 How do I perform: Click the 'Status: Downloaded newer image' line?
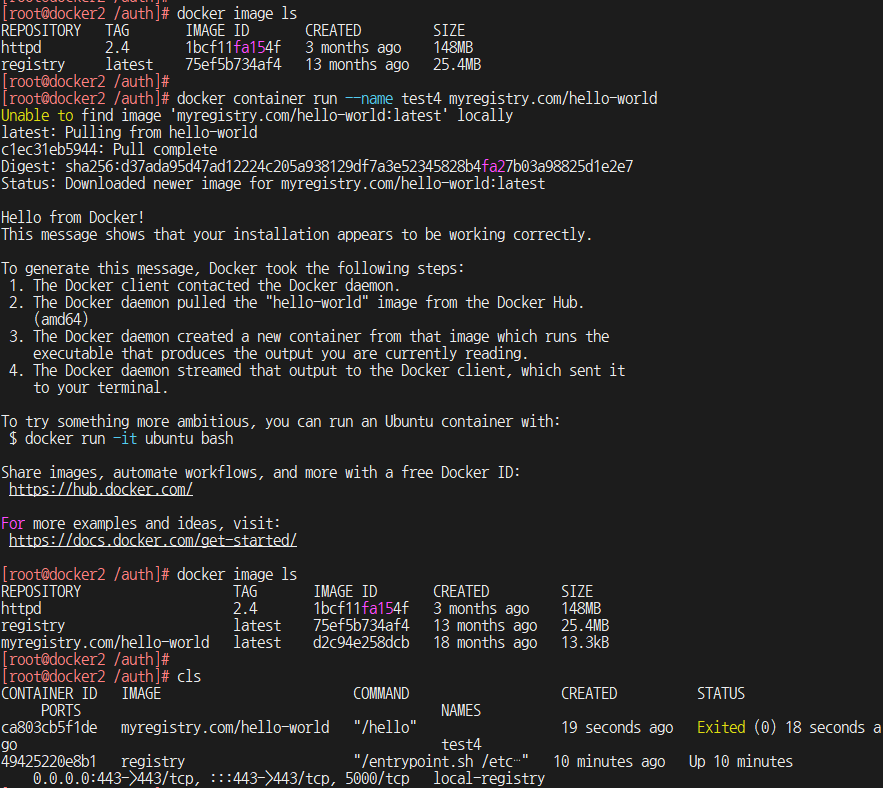(x=273, y=184)
